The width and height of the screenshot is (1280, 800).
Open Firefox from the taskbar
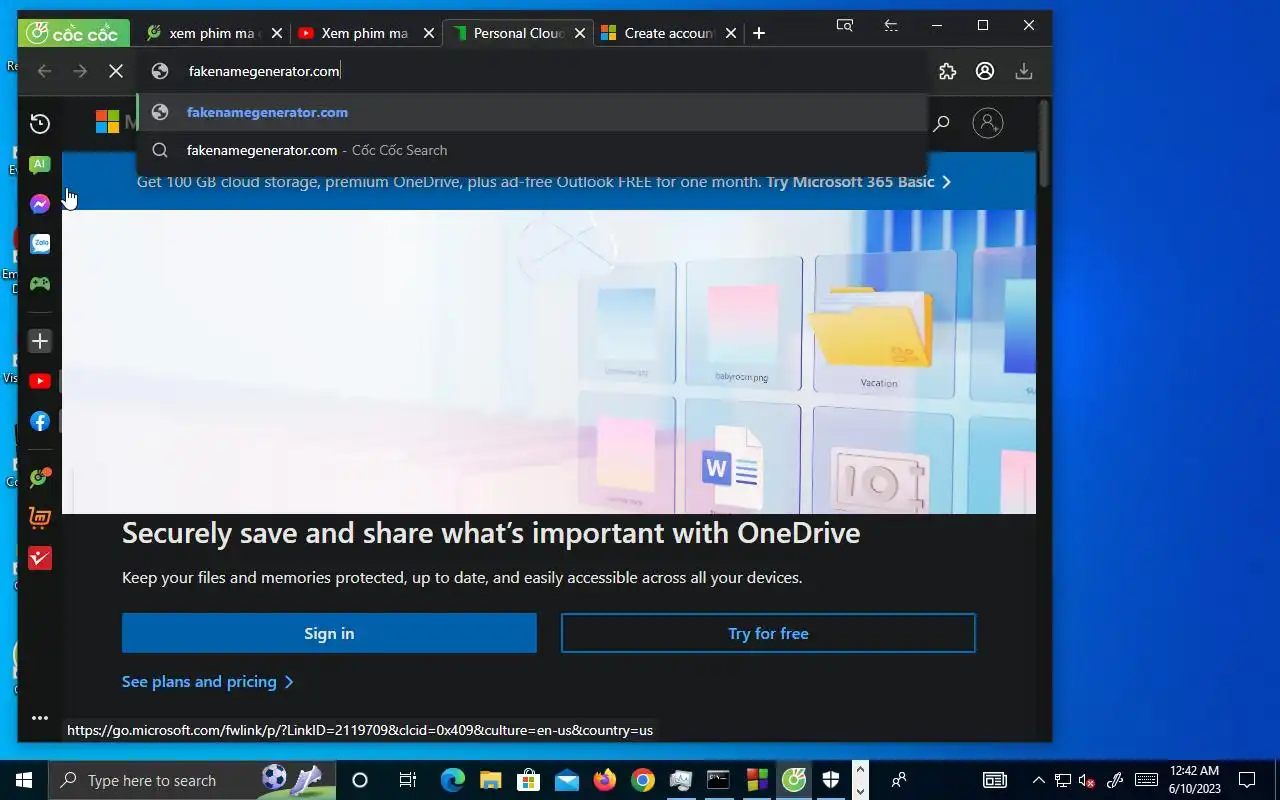[x=605, y=780]
